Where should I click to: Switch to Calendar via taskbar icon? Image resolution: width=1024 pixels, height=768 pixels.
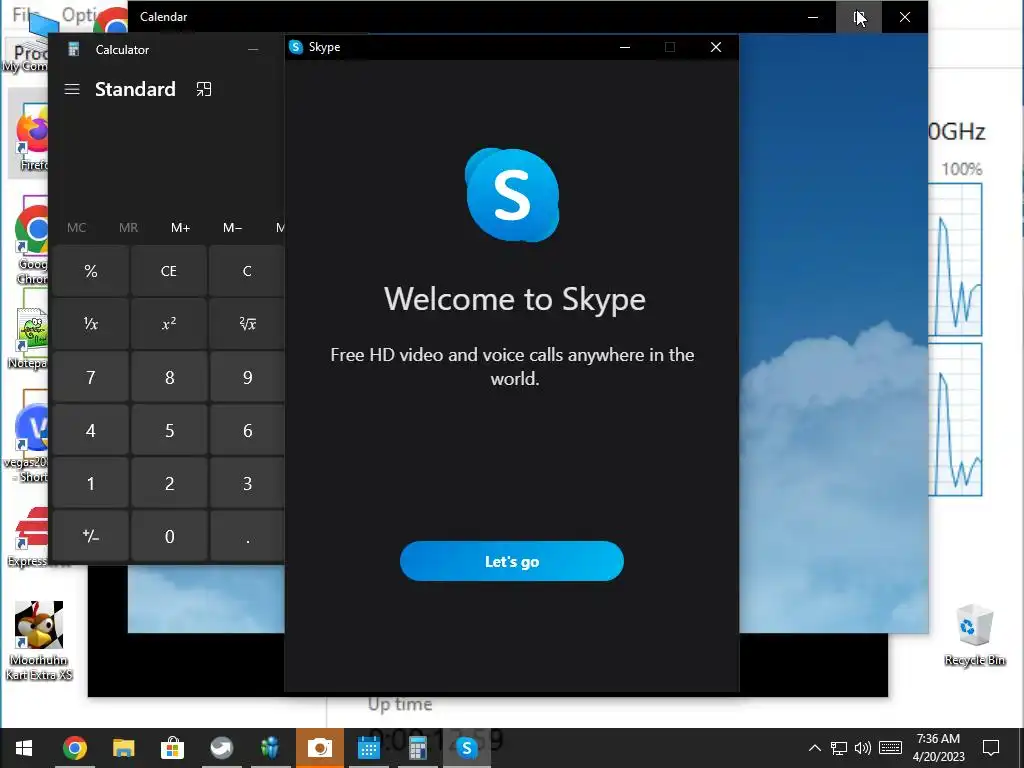click(x=368, y=748)
